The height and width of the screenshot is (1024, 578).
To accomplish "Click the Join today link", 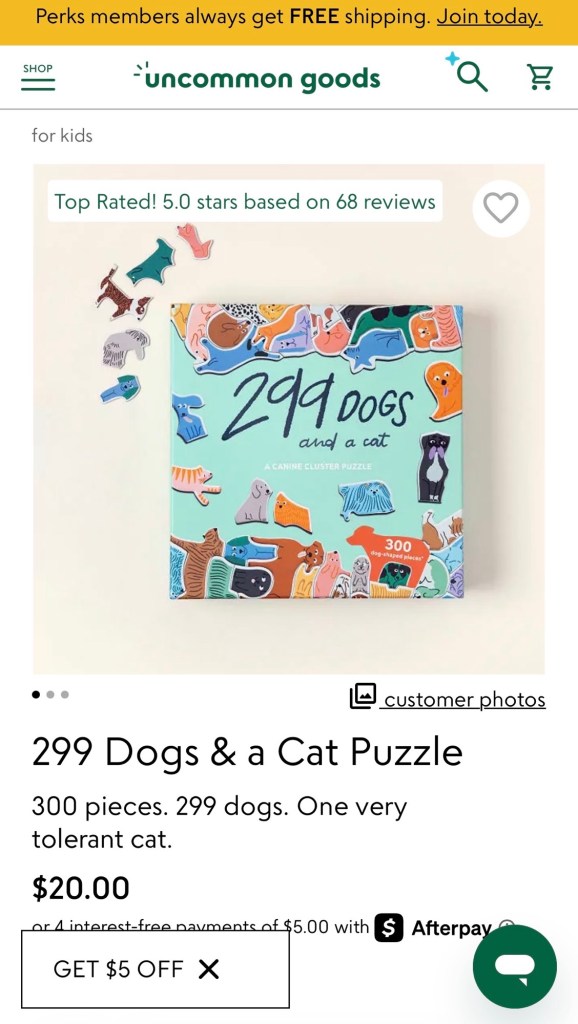I will pos(489,16).
